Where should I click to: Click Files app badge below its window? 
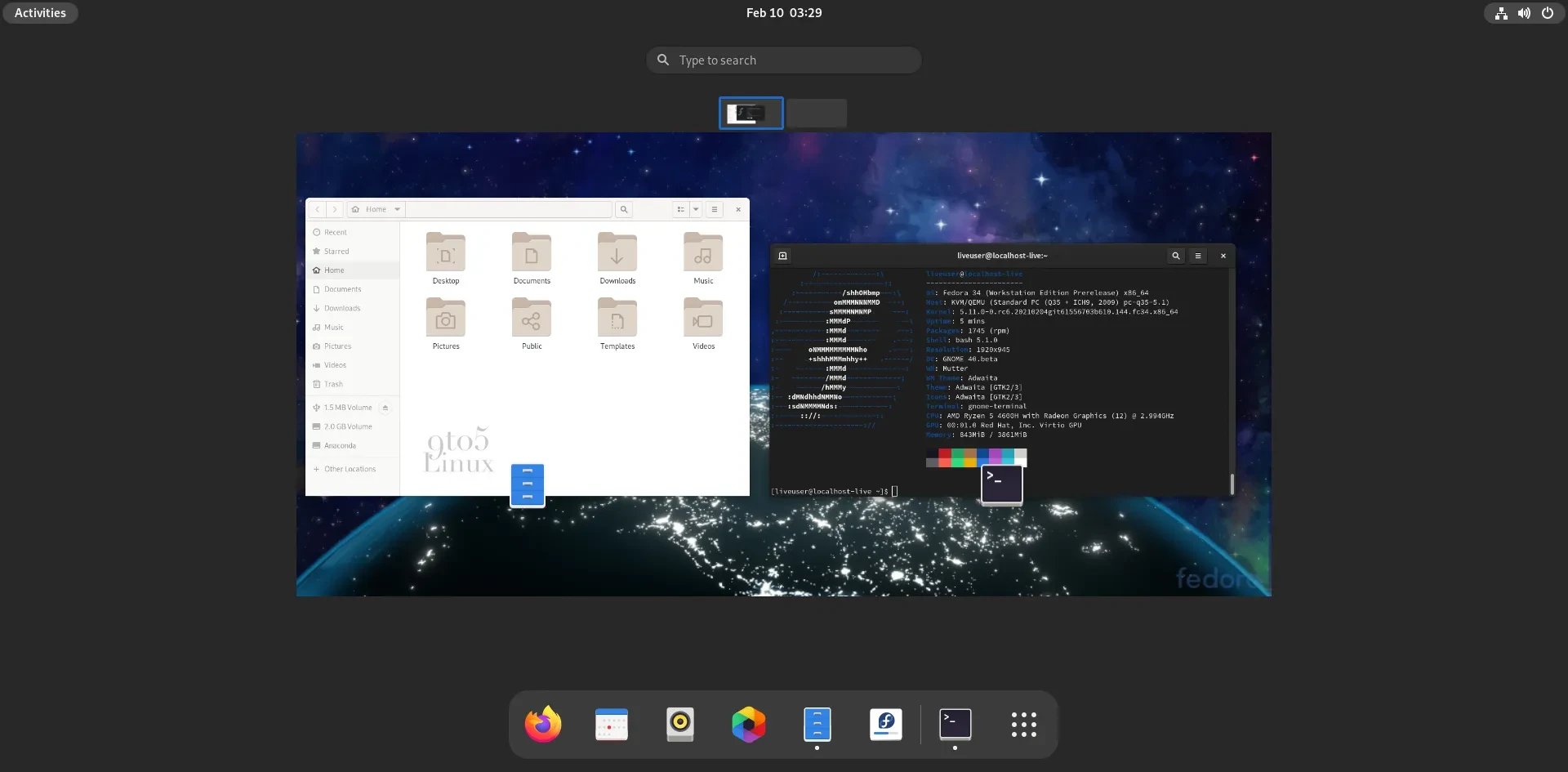point(528,485)
